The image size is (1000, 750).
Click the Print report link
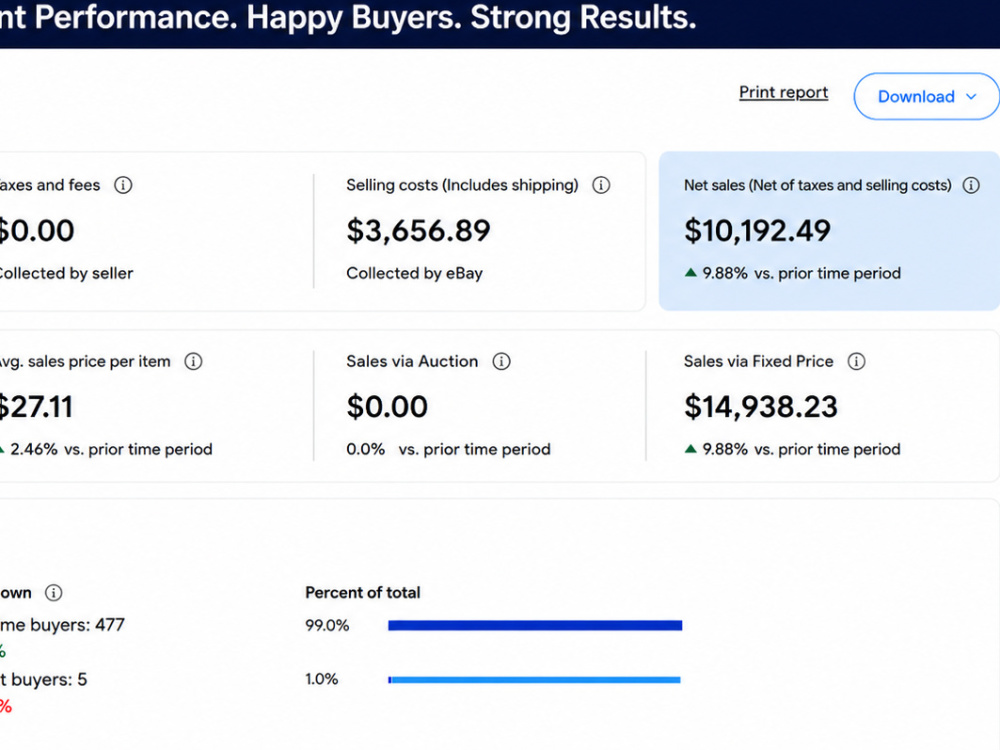[783, 92]
